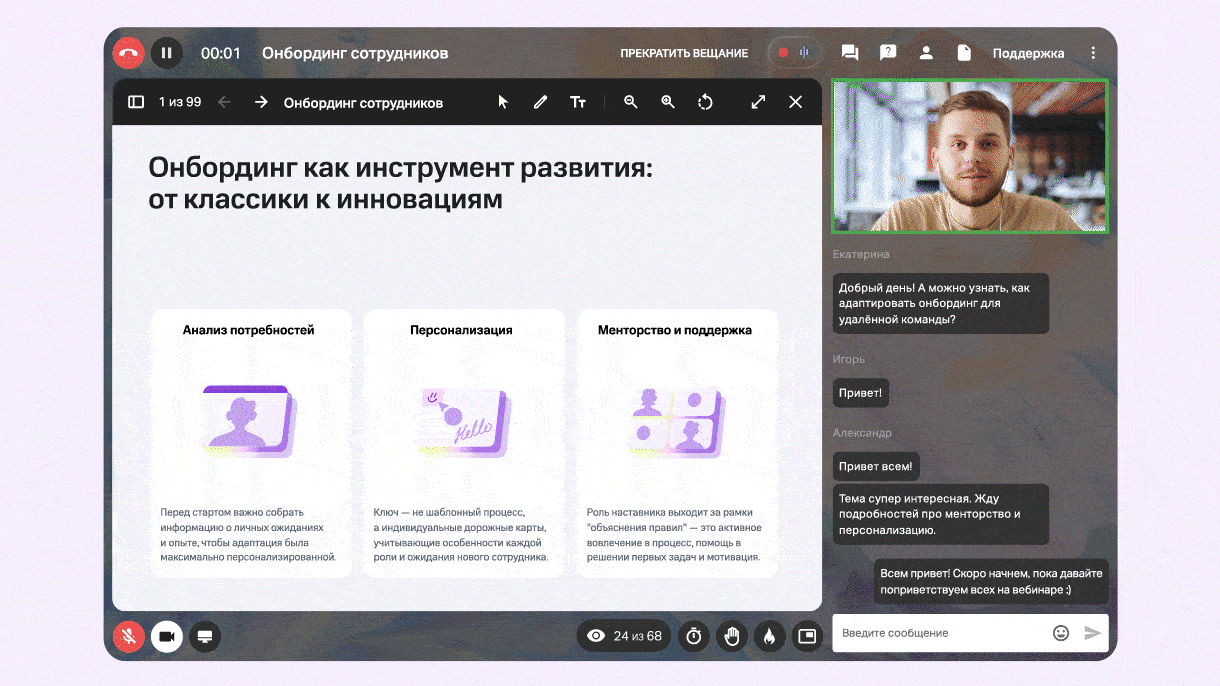Raise hand using the hand icon
The width and height of the screenshot is (1220, 686).
pyautogui.click(x=732, y=636)
